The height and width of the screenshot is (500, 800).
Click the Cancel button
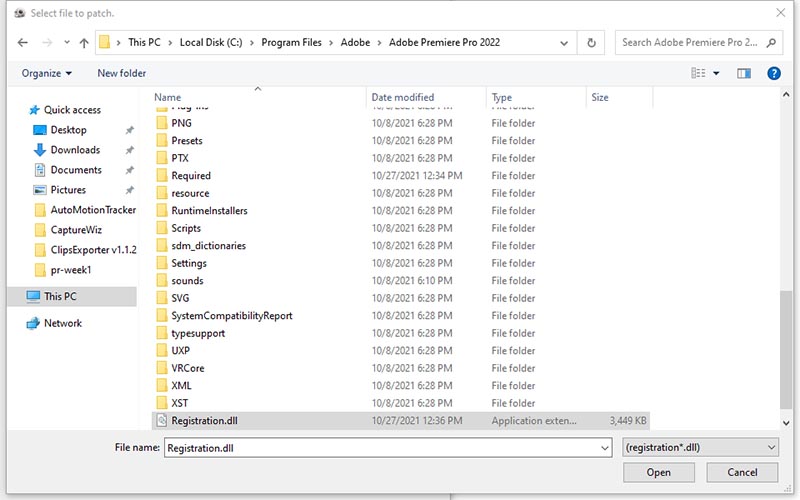(x=742, y=472)
